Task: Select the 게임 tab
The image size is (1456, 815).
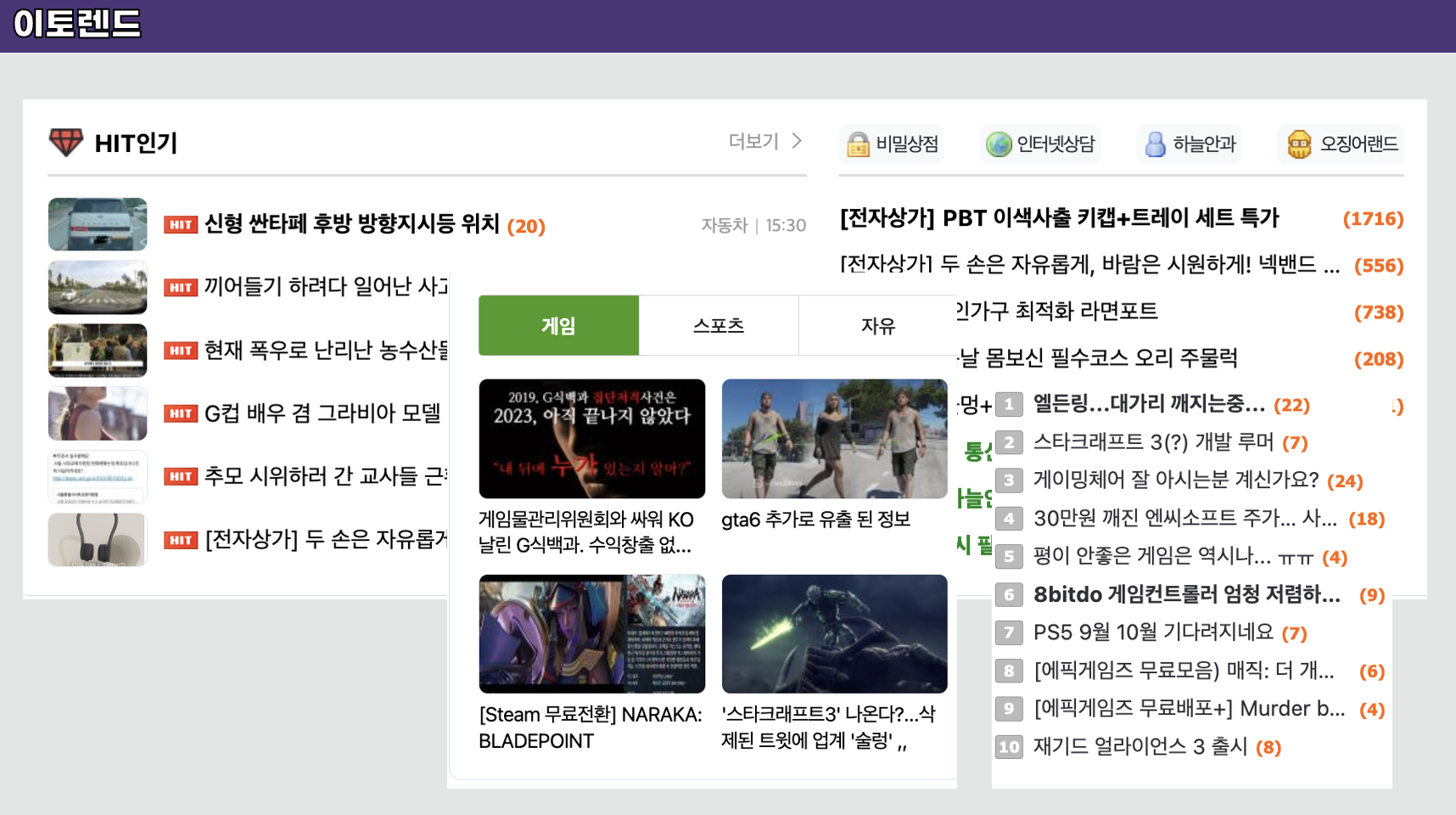Action: coord(557,324)
